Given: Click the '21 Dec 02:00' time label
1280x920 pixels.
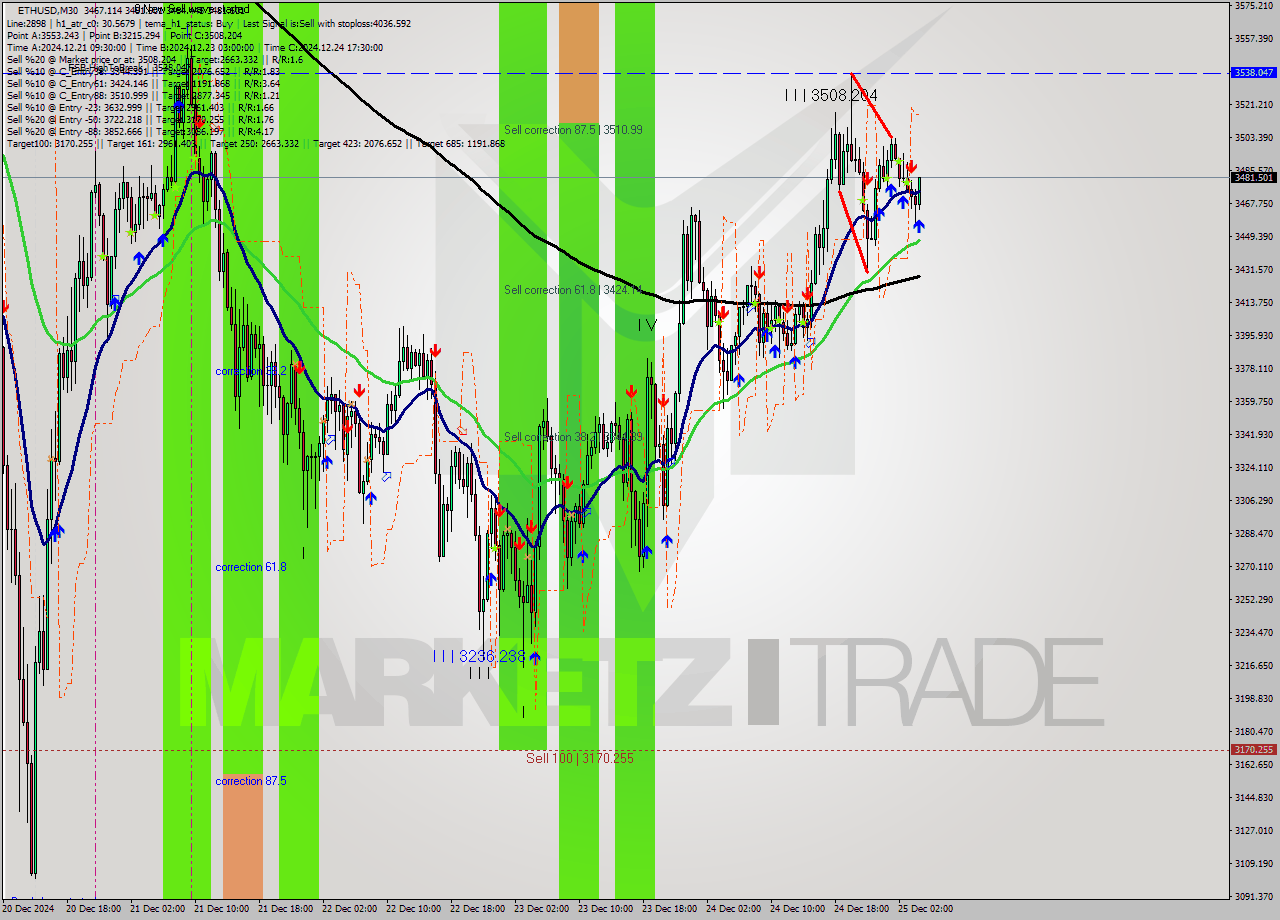Looking at the screenshot, I should click(x=157, y=910).
